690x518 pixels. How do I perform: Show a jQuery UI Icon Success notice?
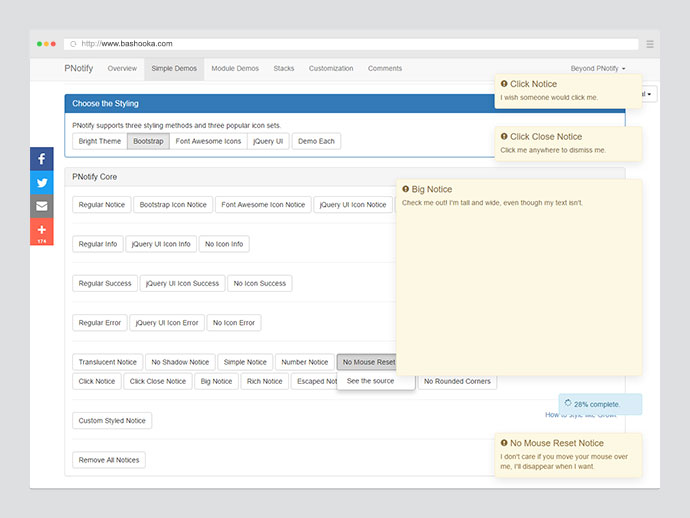click(183, 283)
